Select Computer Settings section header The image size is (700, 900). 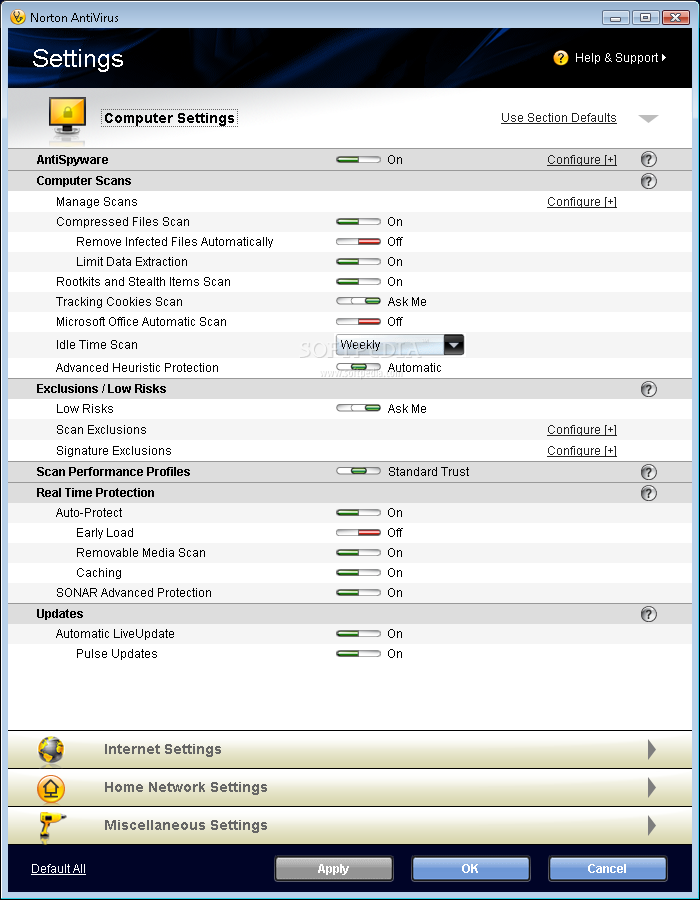point(169,118)
